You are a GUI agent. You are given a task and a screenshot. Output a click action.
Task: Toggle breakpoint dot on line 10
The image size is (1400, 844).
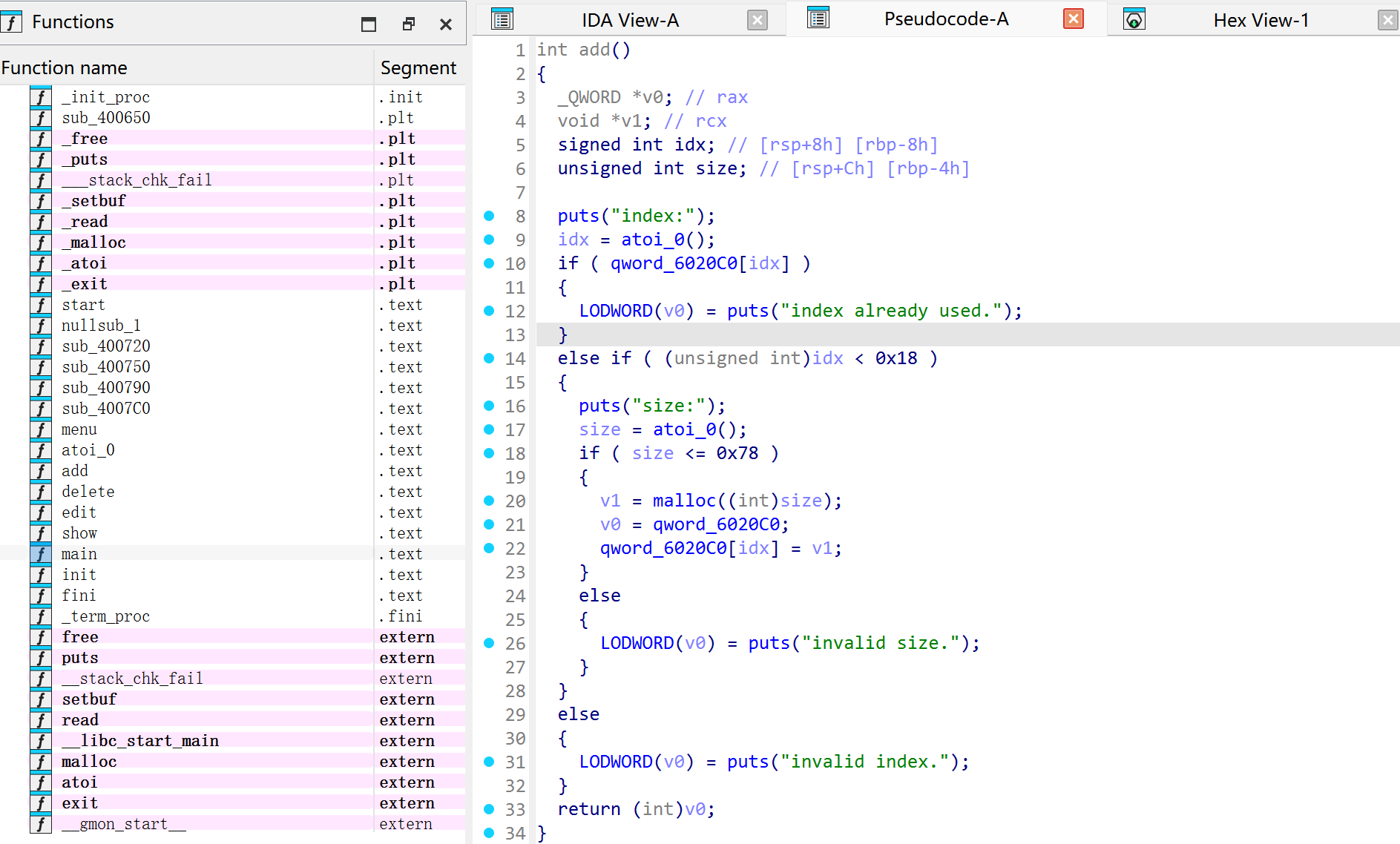(x=489, y=263)
